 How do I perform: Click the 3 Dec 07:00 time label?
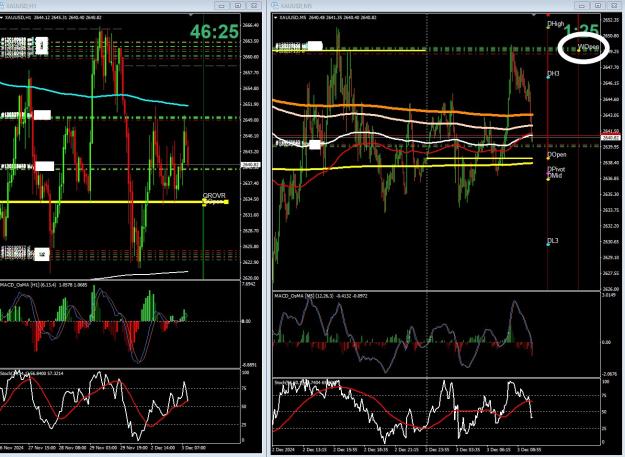click(194, 448)
